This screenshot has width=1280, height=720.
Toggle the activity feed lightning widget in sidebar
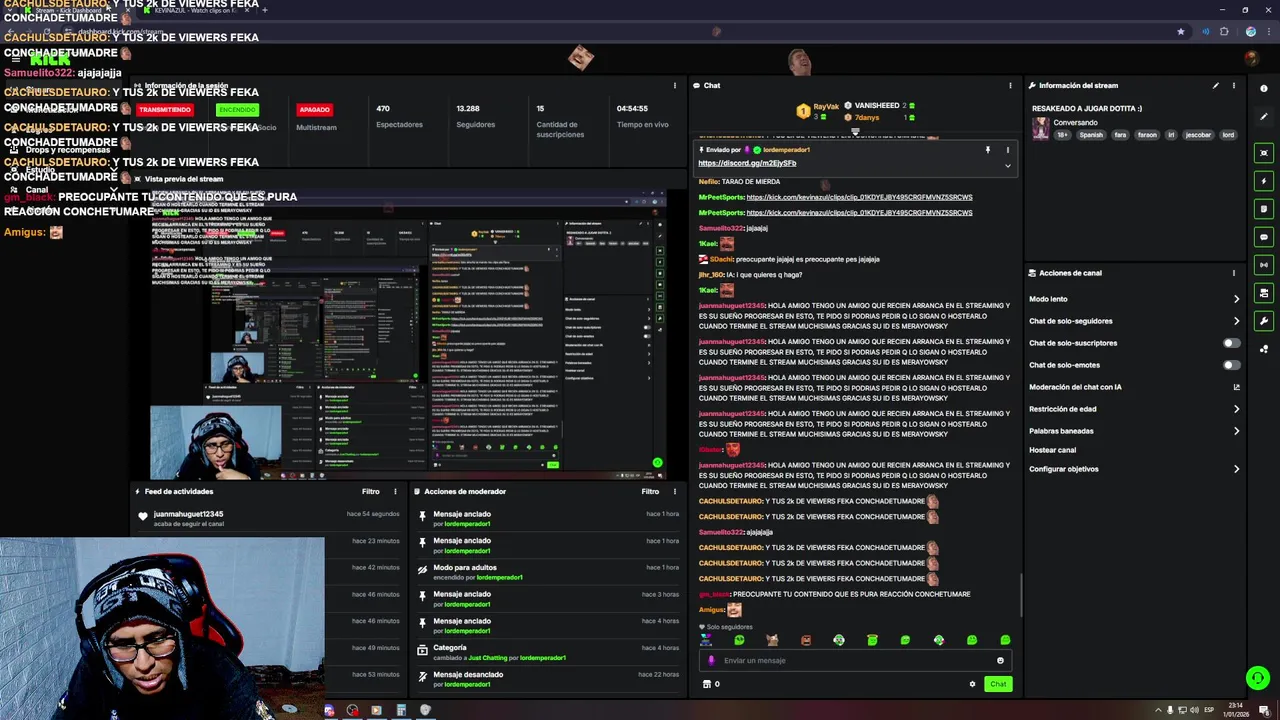(1264, 181)
